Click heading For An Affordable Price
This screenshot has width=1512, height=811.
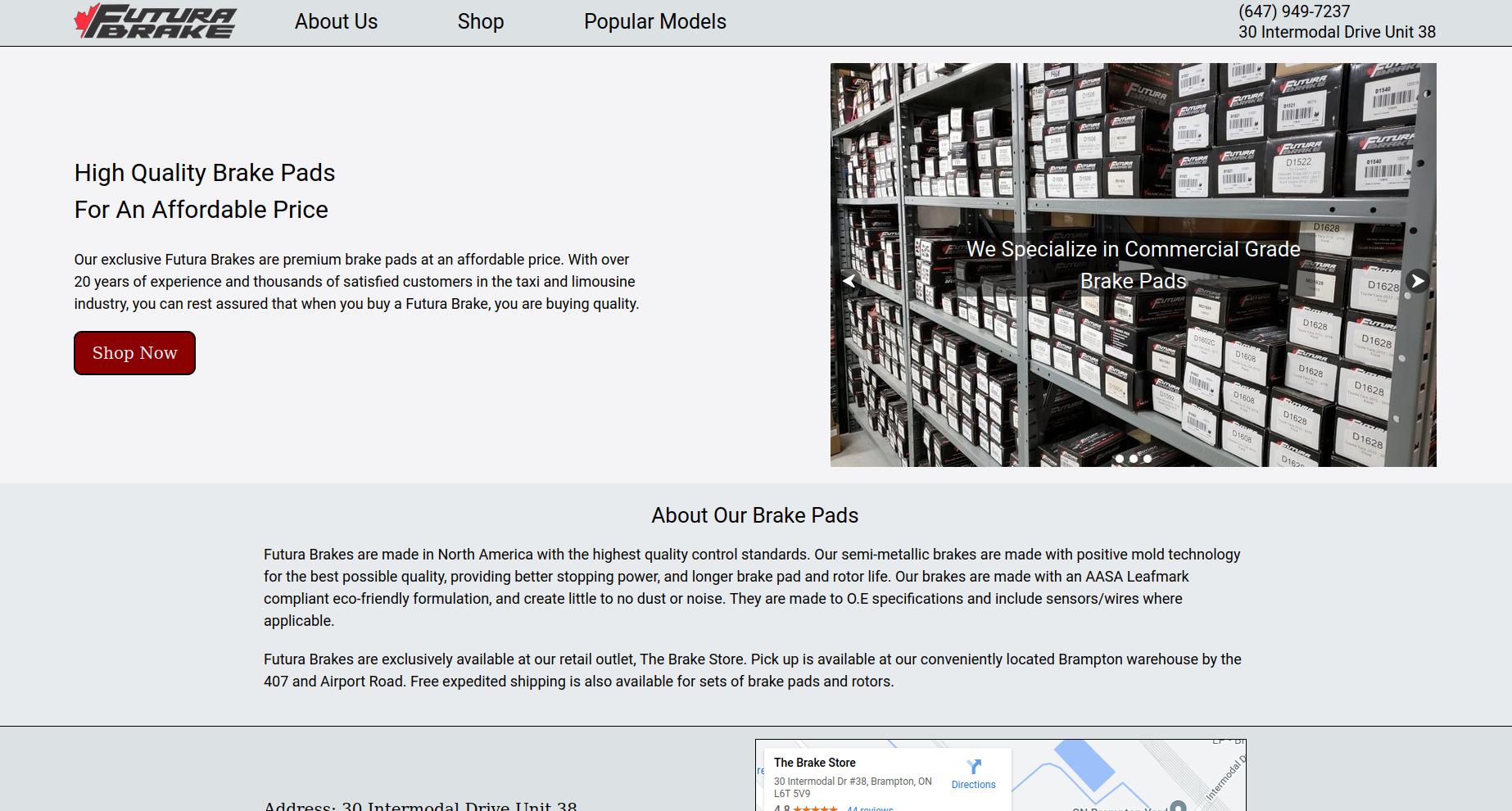pos(201,210)
